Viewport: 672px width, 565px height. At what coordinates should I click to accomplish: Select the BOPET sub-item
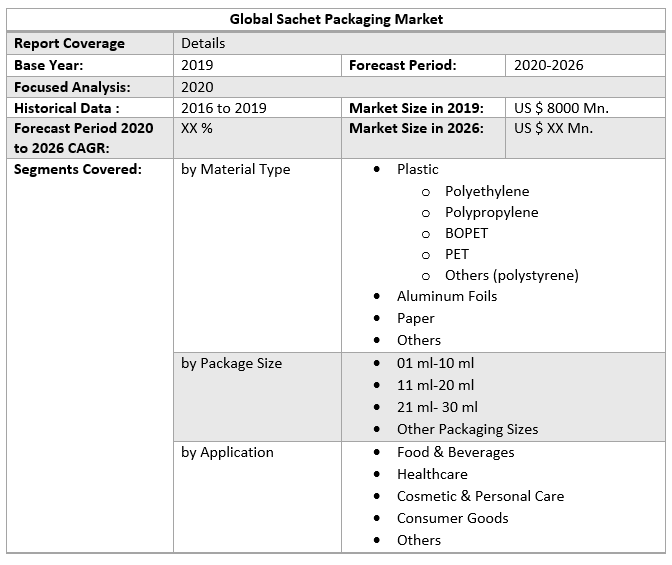pyautogui.click(x=467, y=233)
